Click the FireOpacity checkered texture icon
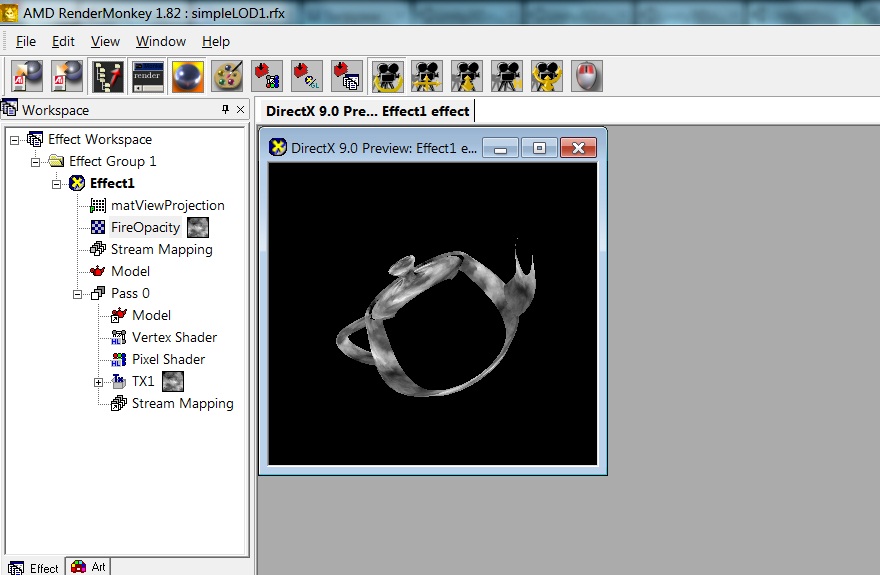Viewport: 880px width, 575px height. click(98, 227)
